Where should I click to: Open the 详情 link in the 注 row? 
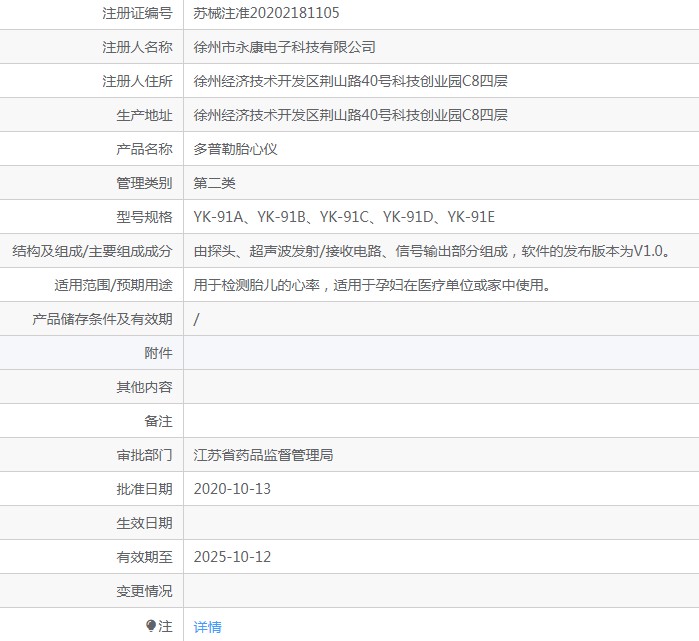(x=207, y=627)
